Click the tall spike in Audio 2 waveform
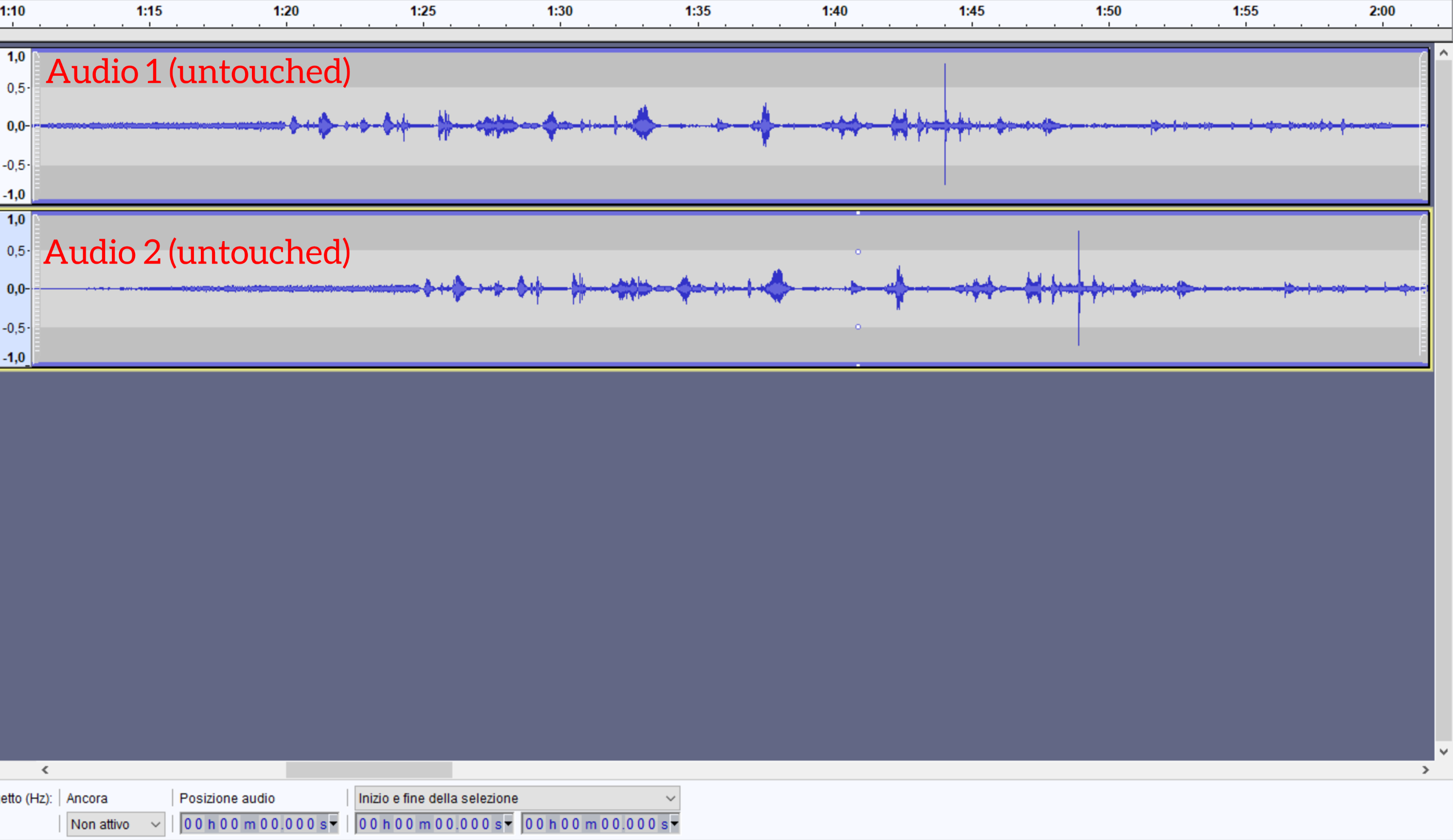The width and height of the screenshot is (1453, 840). coord(1078,254)
